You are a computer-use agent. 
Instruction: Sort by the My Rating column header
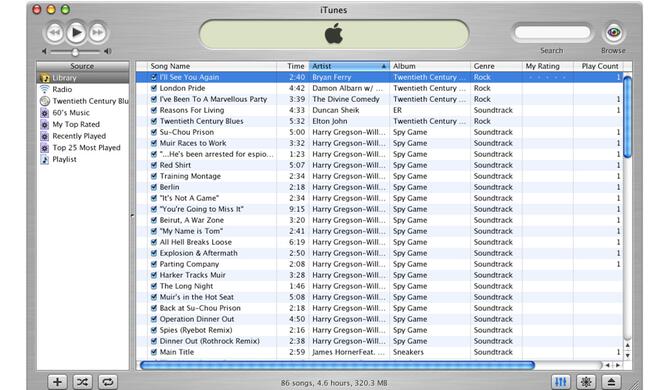[x=548, y=66]
